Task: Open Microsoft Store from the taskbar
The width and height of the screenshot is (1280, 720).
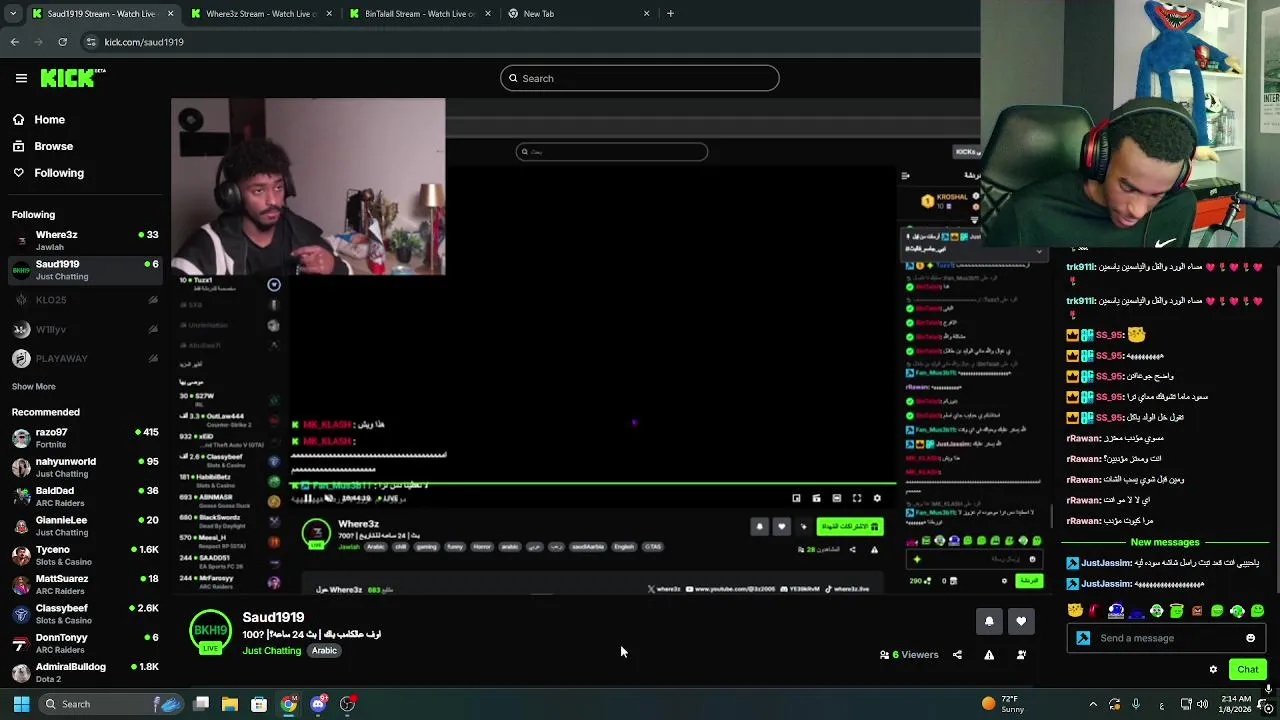Action: [x=259, y=704]
